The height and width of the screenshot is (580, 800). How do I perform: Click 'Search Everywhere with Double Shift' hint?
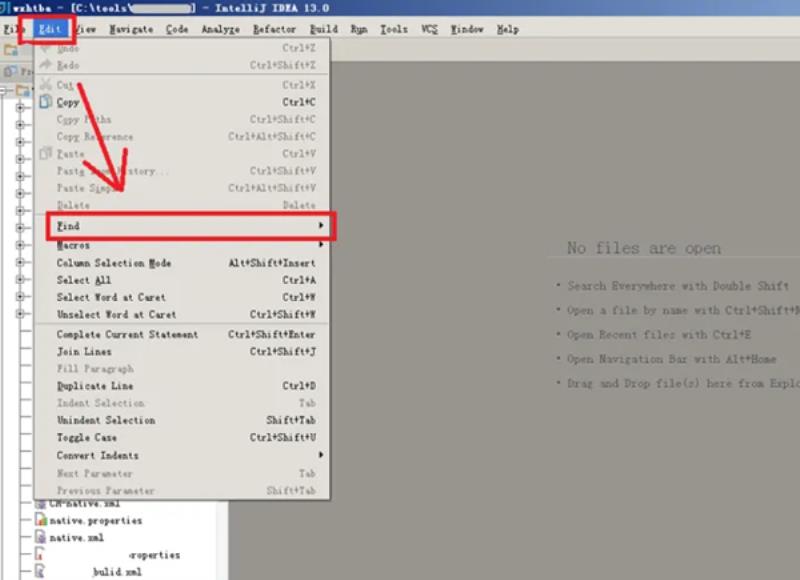coord(678,286)
